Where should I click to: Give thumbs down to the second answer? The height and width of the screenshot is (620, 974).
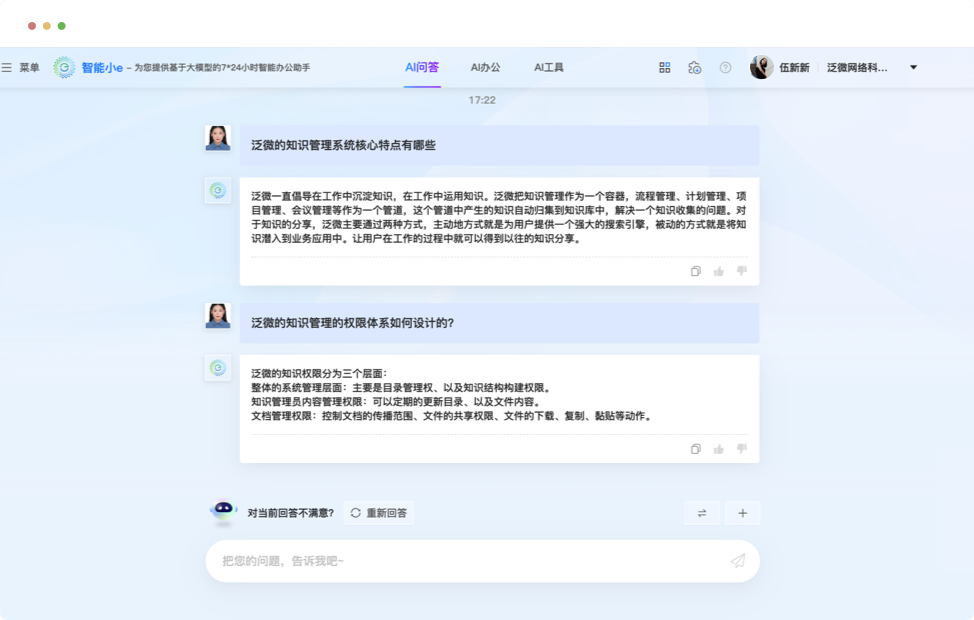click(742, 449)
